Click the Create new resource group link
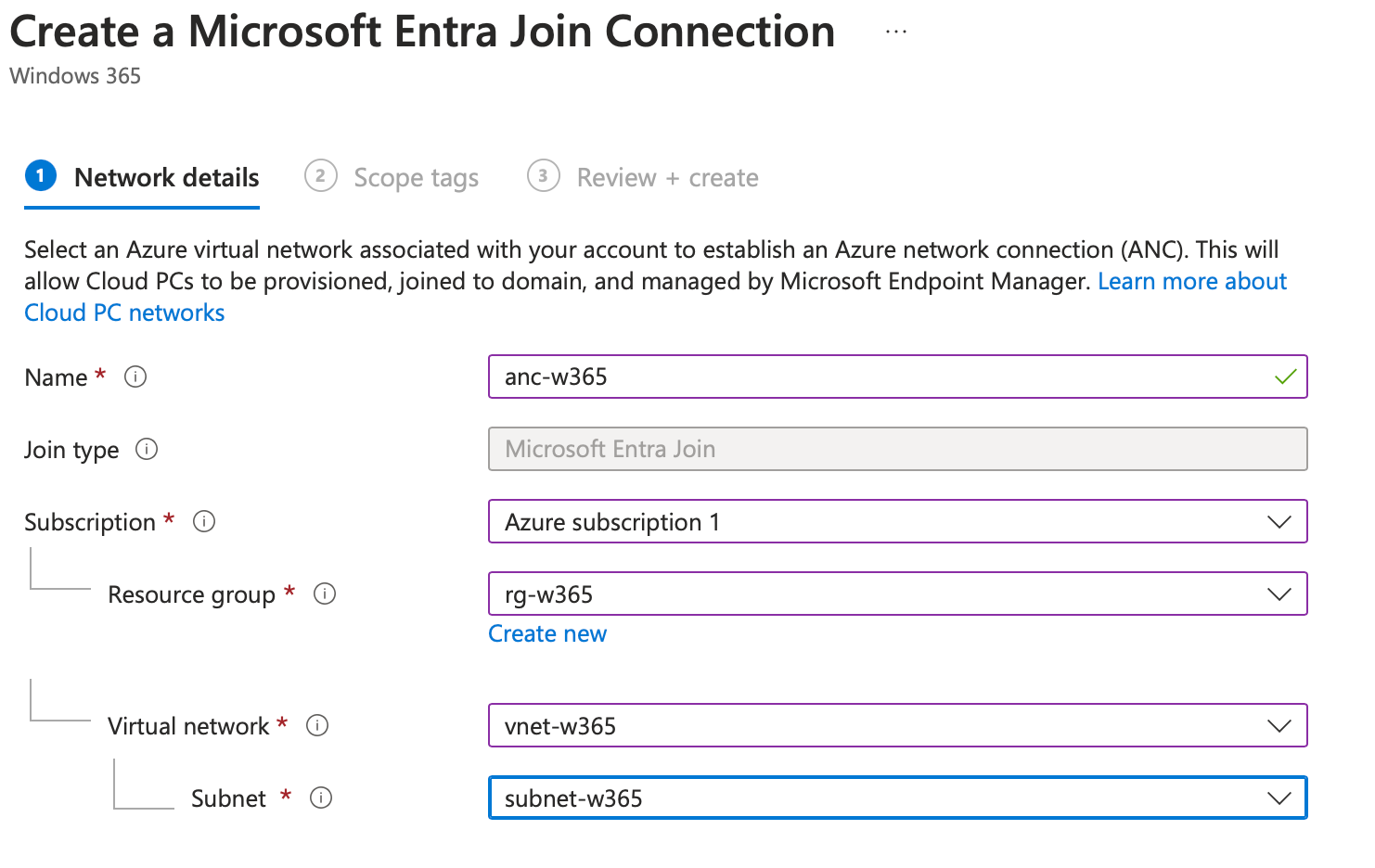 (x=547, y=634)
